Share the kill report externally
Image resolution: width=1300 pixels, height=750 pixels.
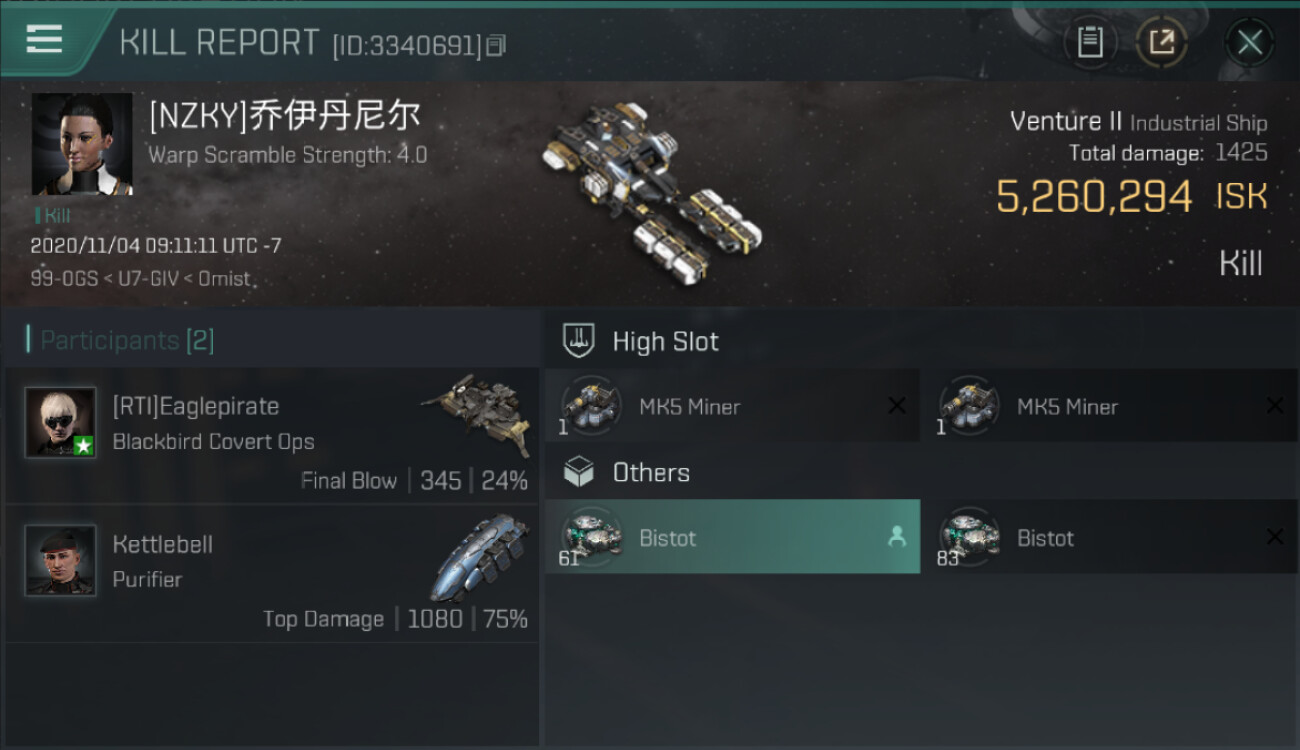tap(1161, 42)
